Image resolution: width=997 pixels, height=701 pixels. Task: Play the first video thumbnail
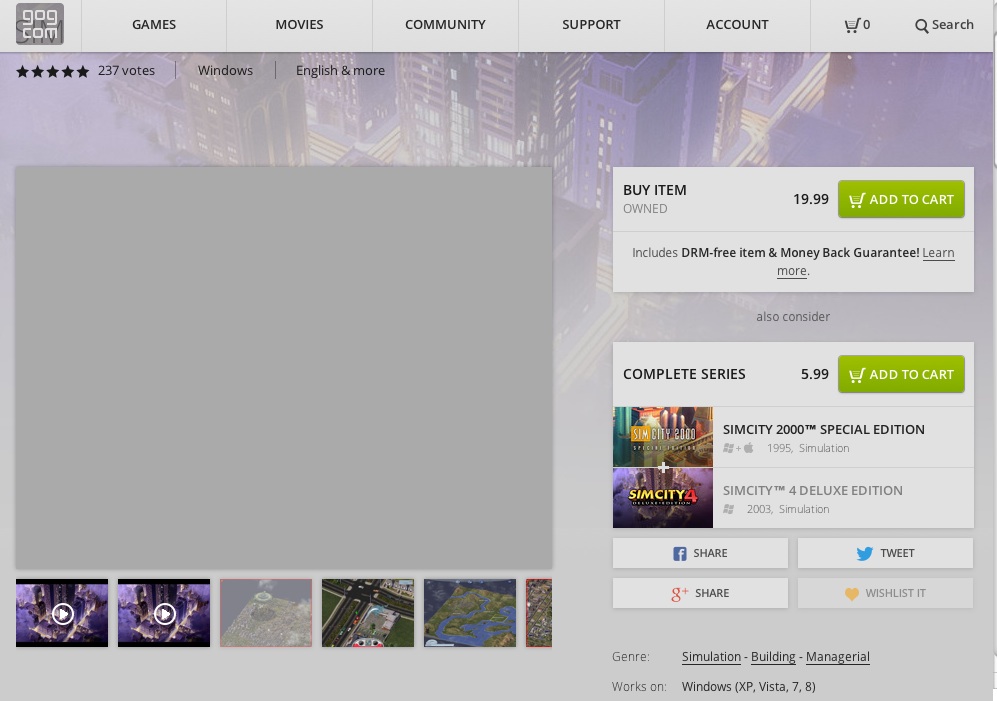point(62,613)
